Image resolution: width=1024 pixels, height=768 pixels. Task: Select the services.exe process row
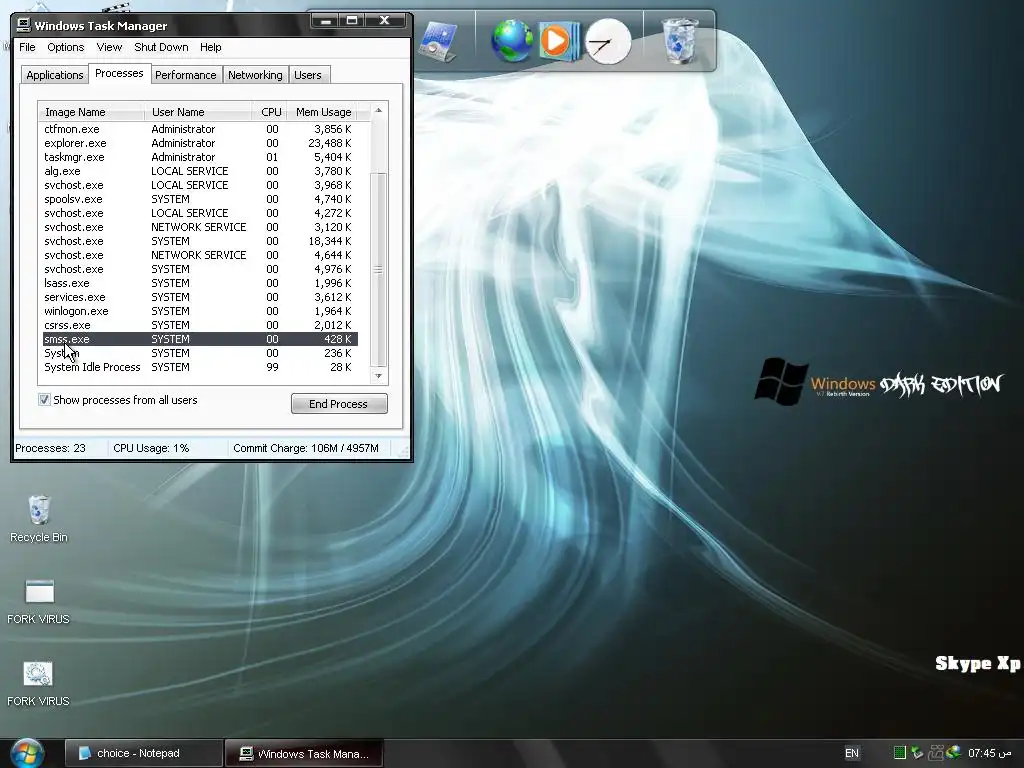click(x=200, y=297)
